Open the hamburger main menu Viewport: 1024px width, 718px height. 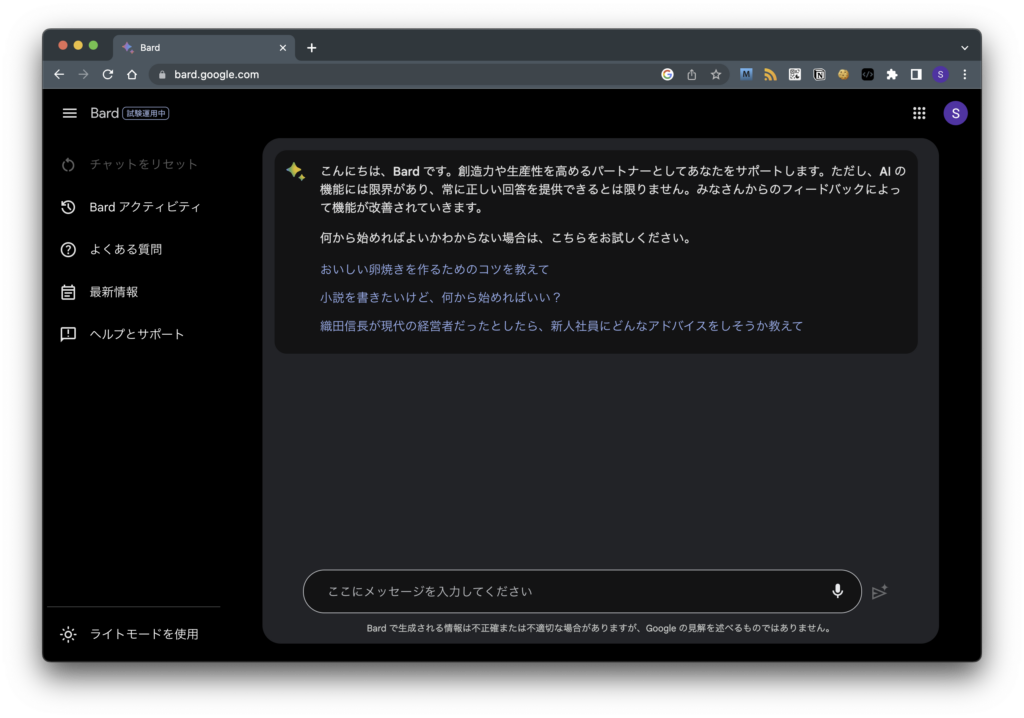tap(69, 113)
